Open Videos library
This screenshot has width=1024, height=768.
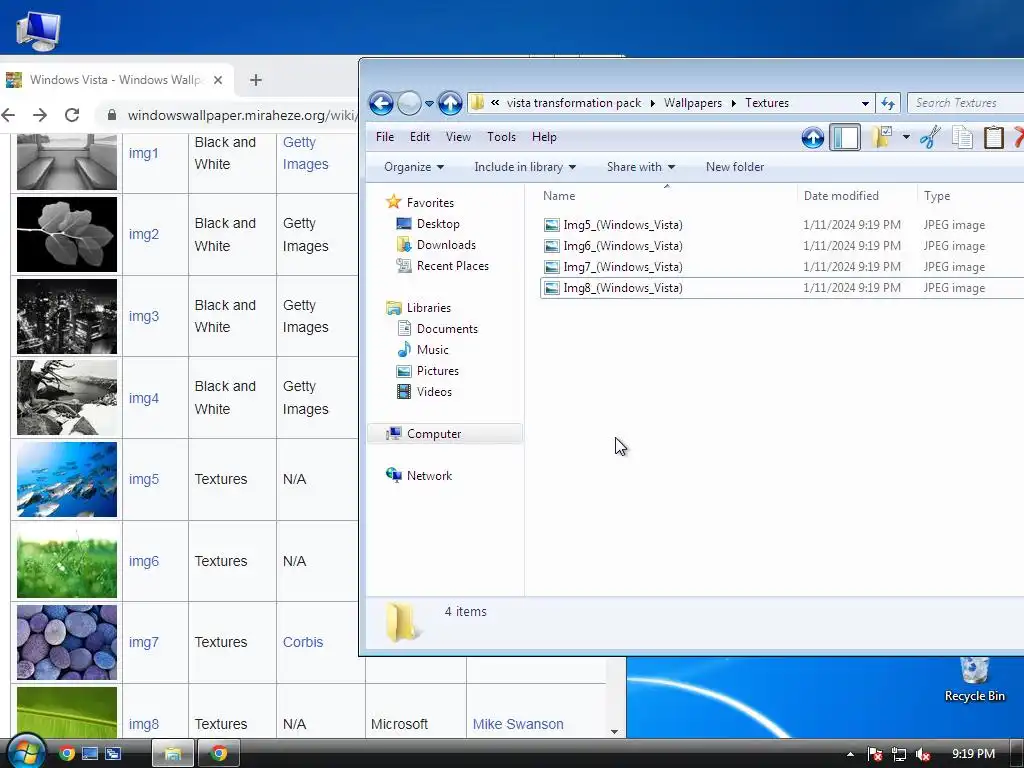click(x=434, y=391)
